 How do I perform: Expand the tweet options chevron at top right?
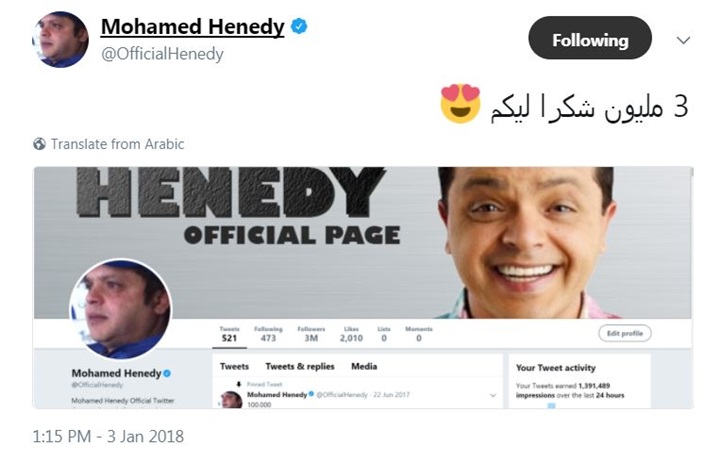(683, 40)
